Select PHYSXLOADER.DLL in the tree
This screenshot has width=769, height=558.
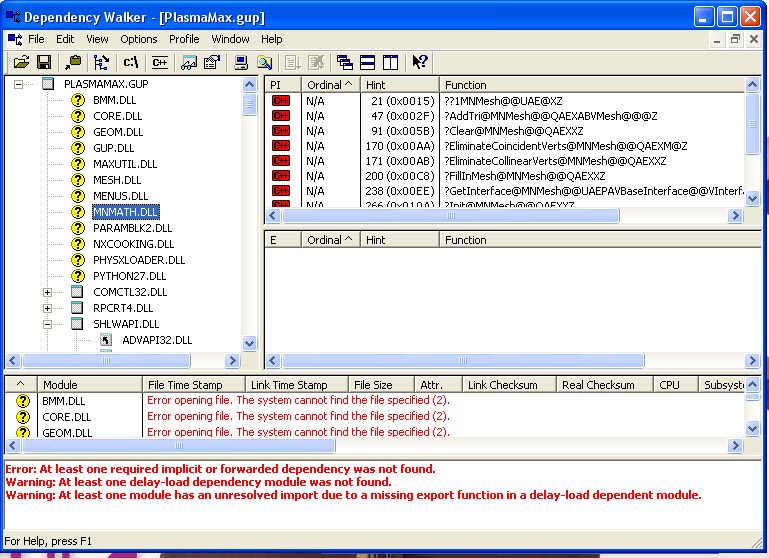[139, 260]
